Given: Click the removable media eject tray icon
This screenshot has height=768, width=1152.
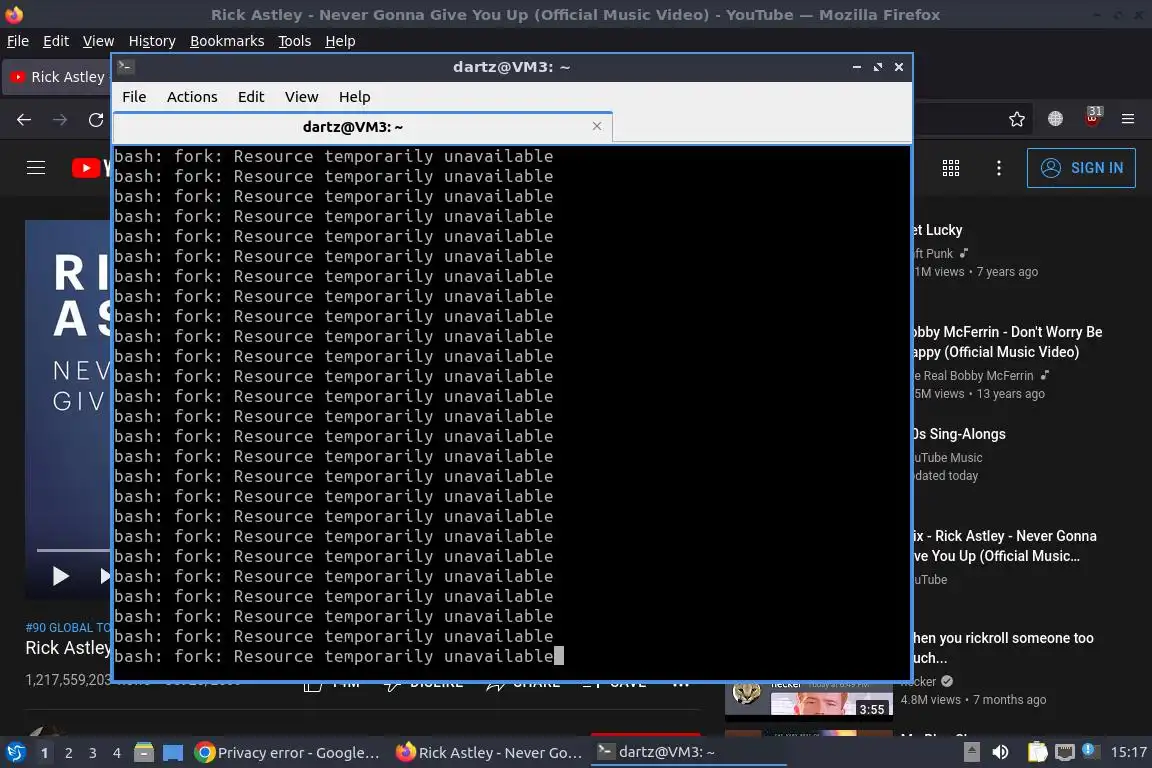Looking at the screenshot, I should pyautogui.click(x=971, y=752).
